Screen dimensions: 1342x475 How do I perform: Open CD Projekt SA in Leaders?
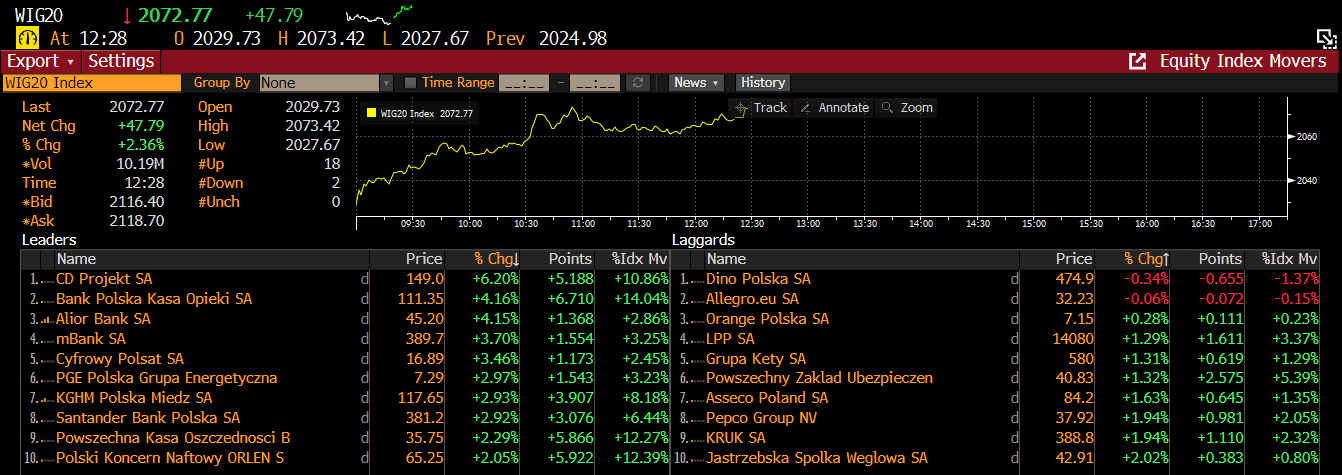point(104,279)
